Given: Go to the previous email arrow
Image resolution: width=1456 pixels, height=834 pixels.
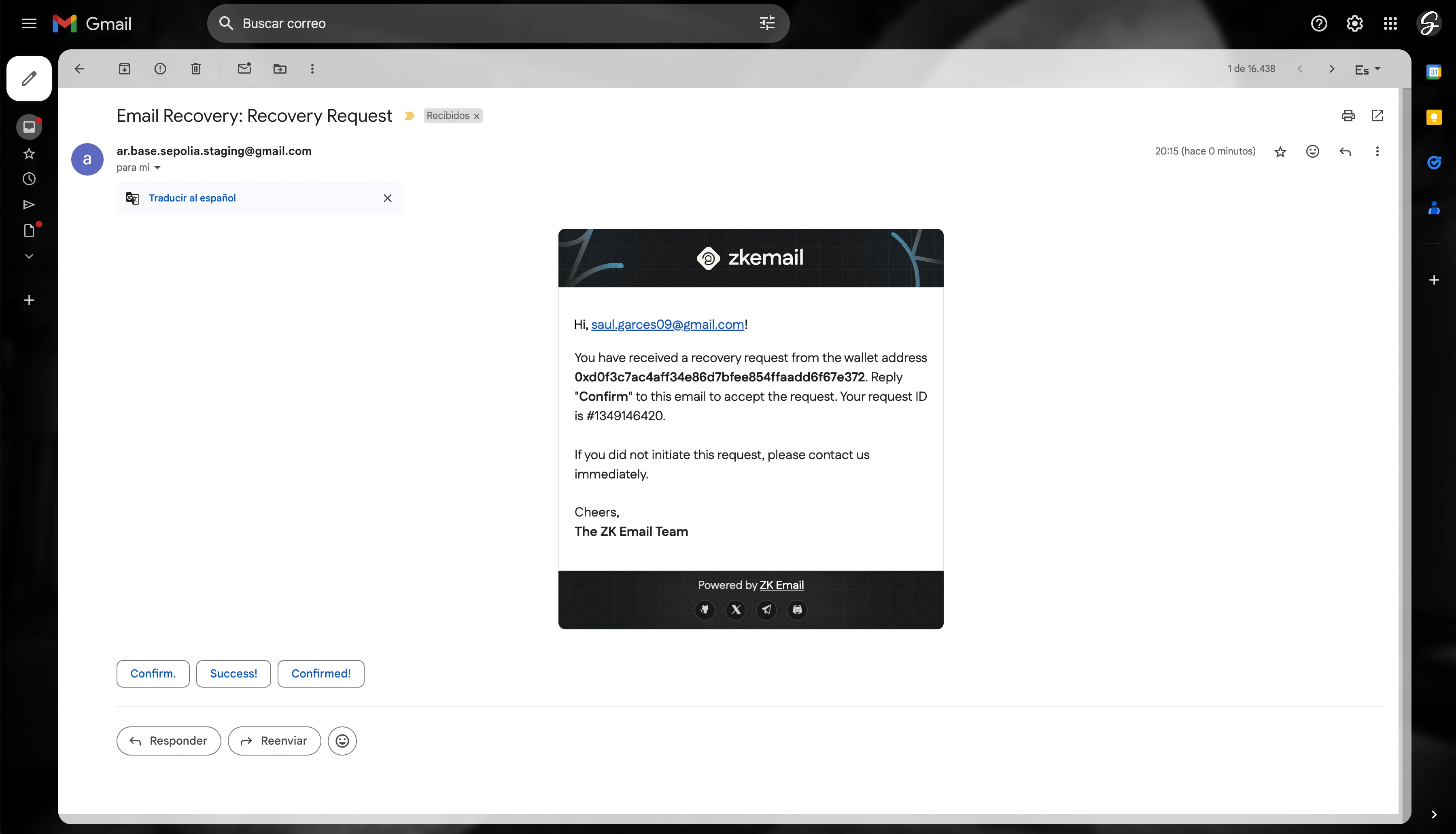Looking at the screenshot, I should 1300,69.
